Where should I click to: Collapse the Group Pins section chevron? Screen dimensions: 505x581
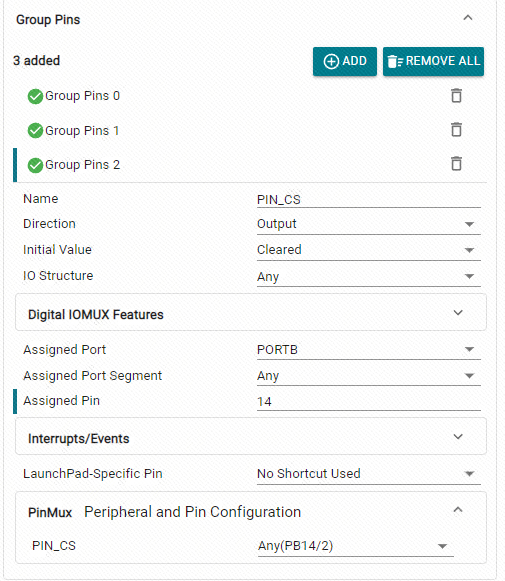click(x=468, y=18)
